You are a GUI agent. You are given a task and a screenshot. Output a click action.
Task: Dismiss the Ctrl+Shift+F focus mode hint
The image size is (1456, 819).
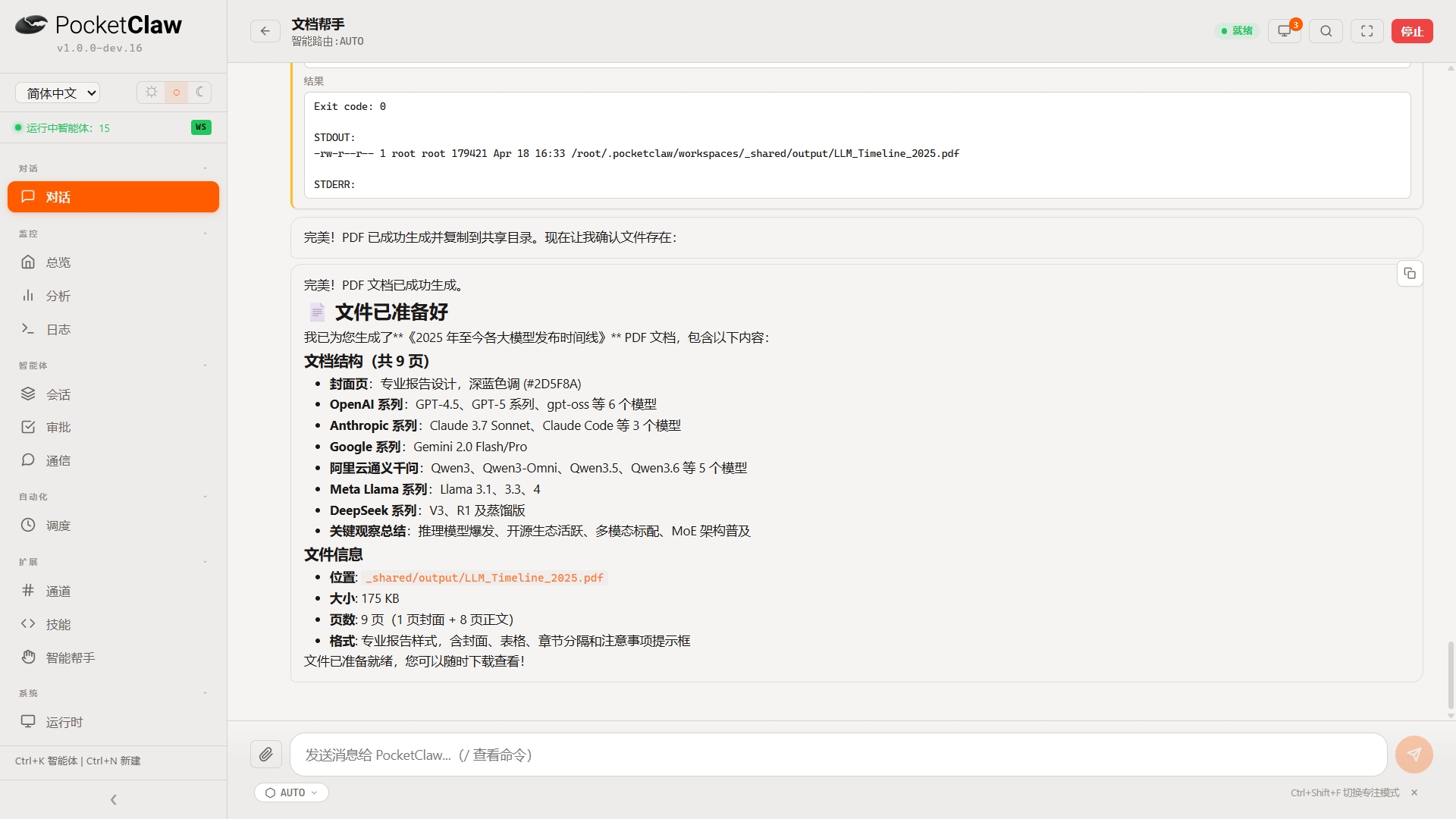(1414, 792)
